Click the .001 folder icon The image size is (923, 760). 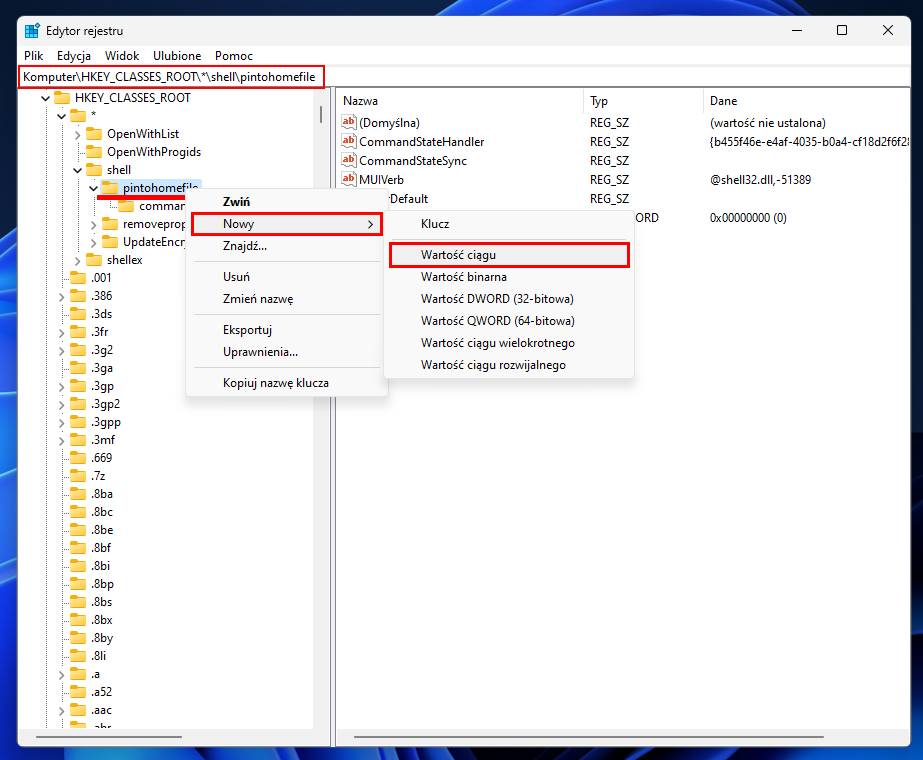click(x=78, y=278)
